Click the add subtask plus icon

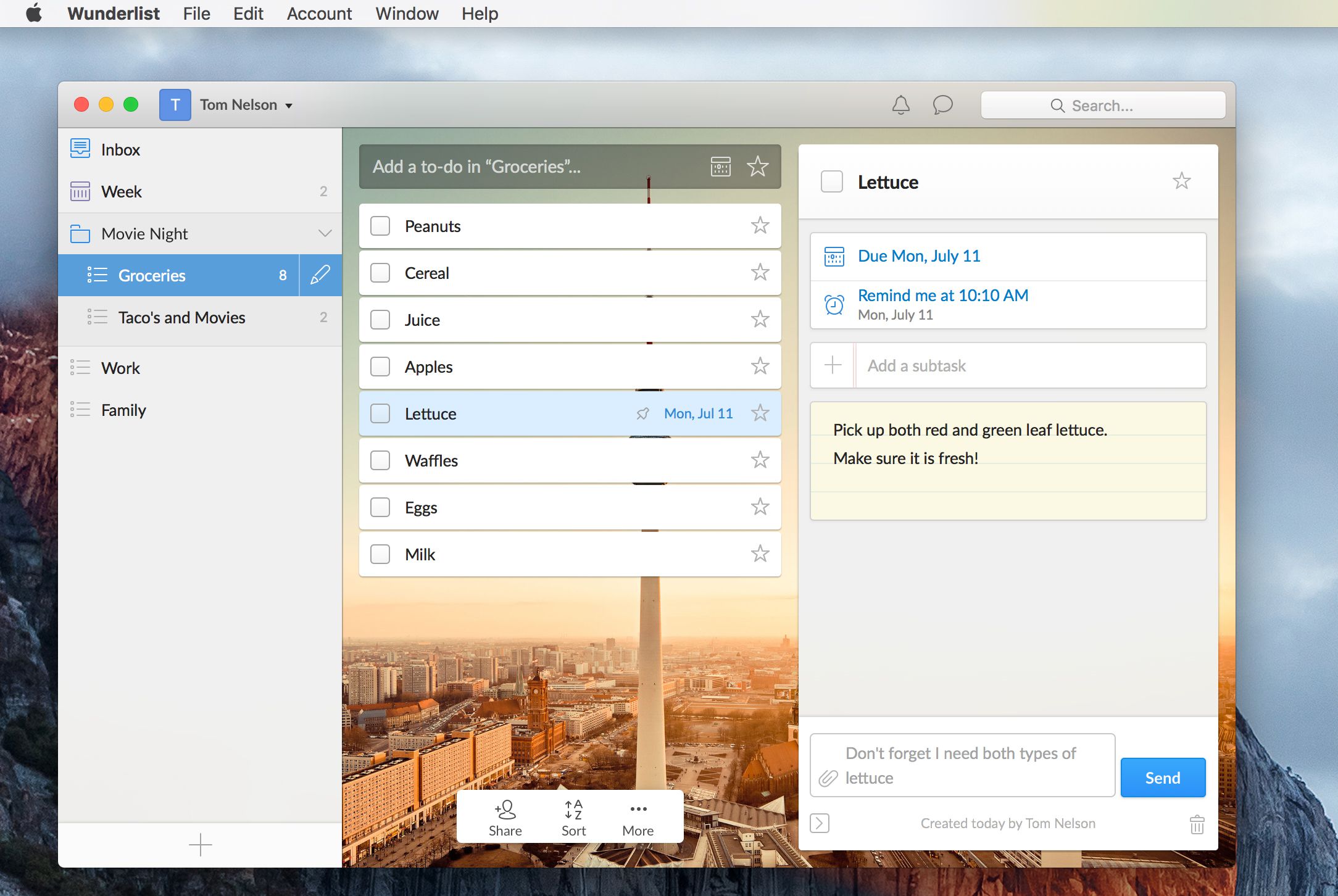pyautogui.click(x=832, y=364)
